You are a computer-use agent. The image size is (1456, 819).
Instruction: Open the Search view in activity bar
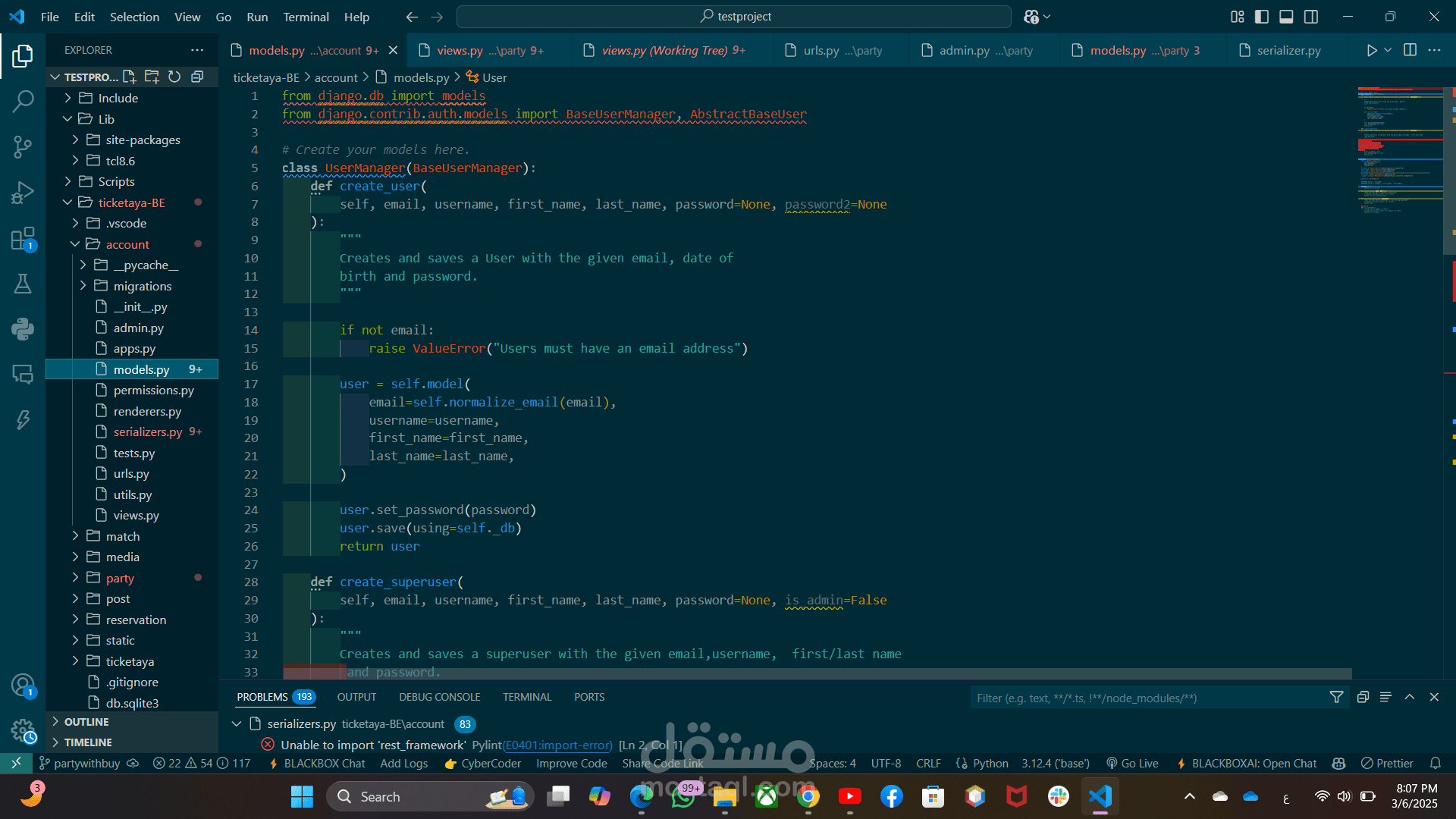[x=23, y=101]
